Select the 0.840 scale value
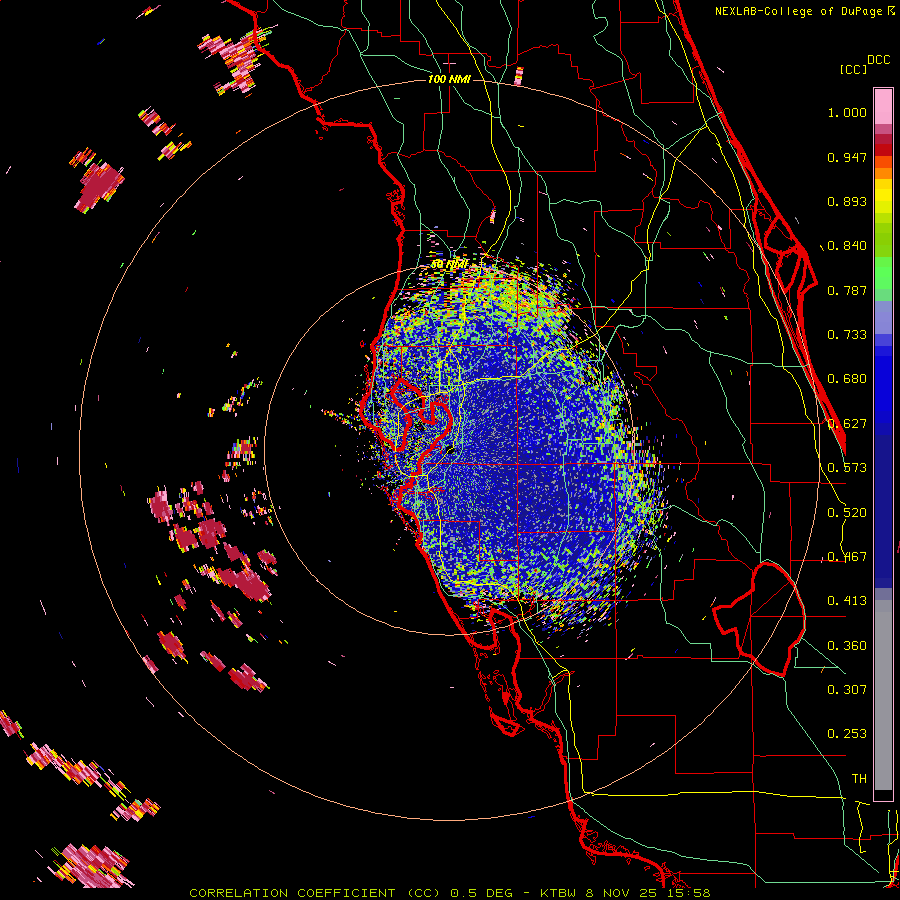 pos(847,246)
